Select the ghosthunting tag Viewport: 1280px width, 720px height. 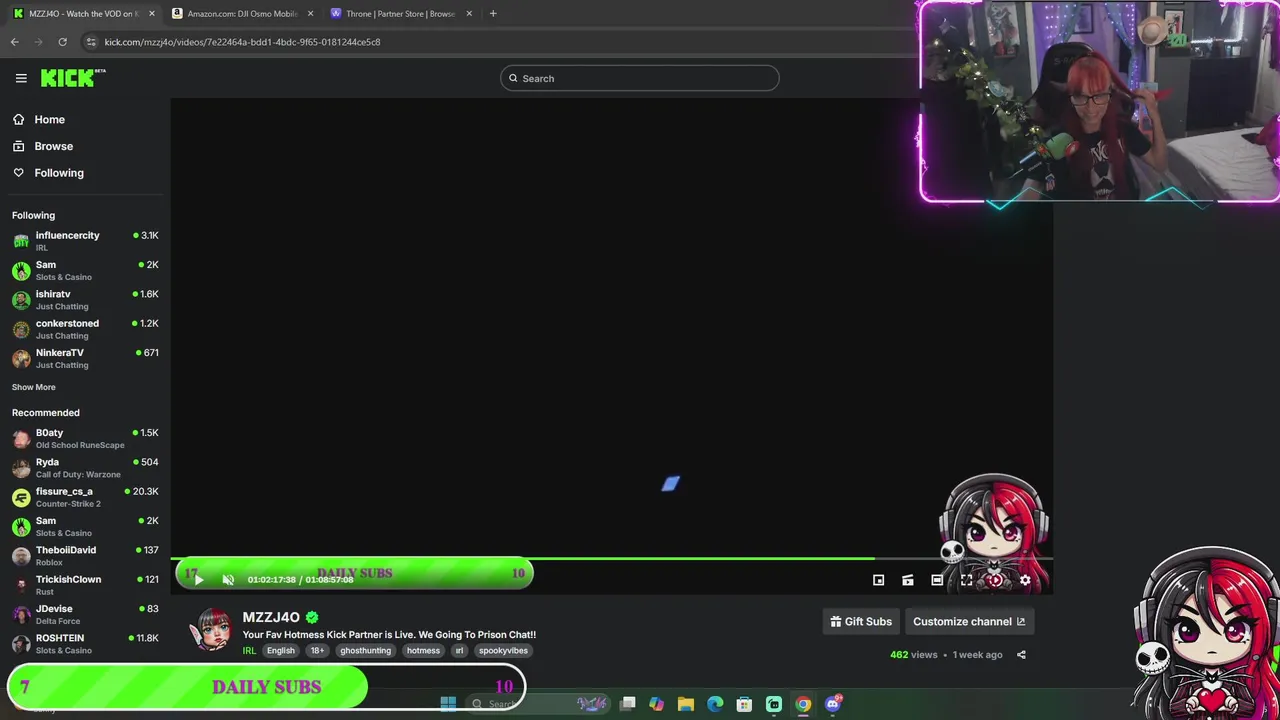click(365, 651)
